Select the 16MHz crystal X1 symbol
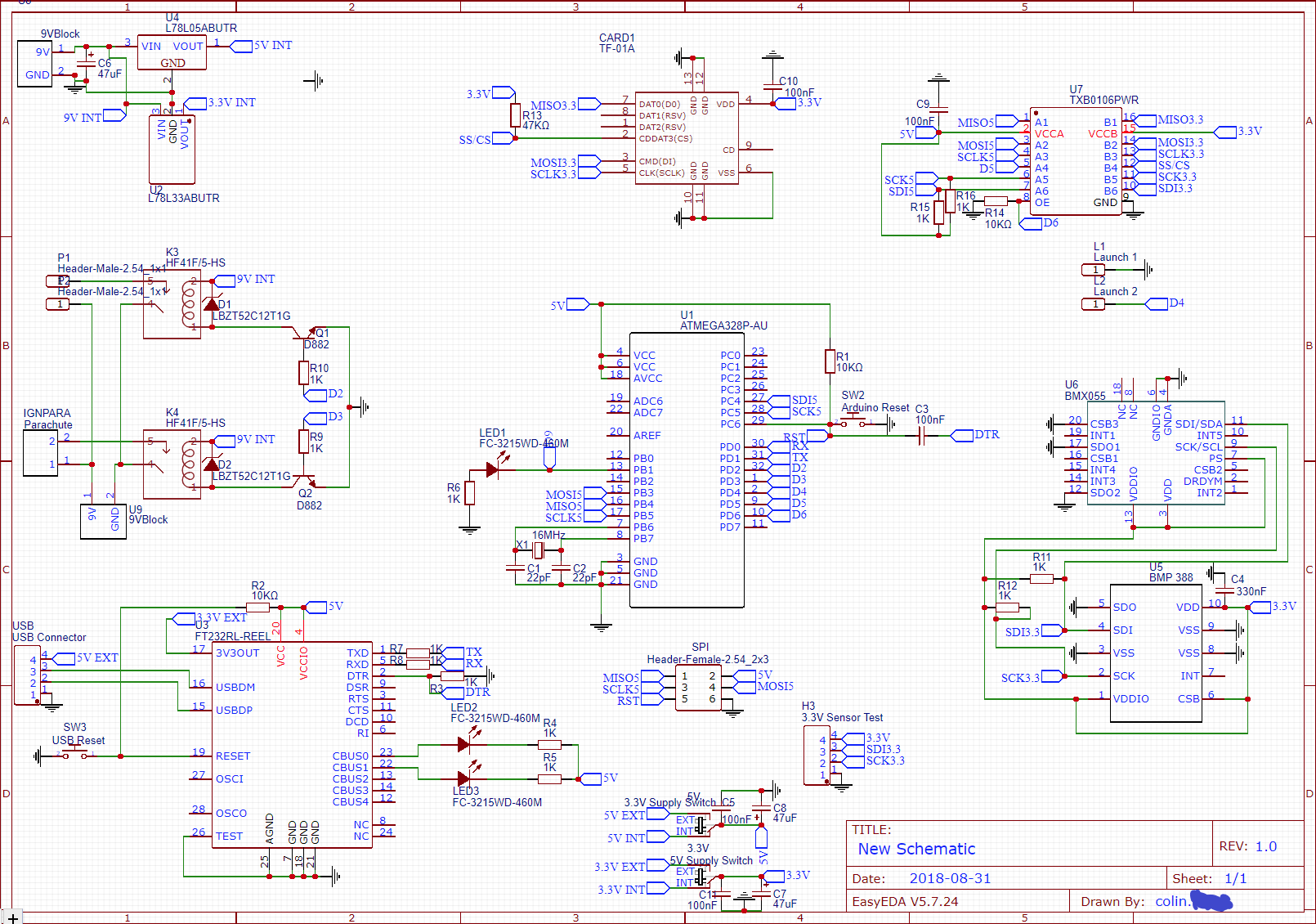This screenshot has width=1316, height=924. coord(538,550)
